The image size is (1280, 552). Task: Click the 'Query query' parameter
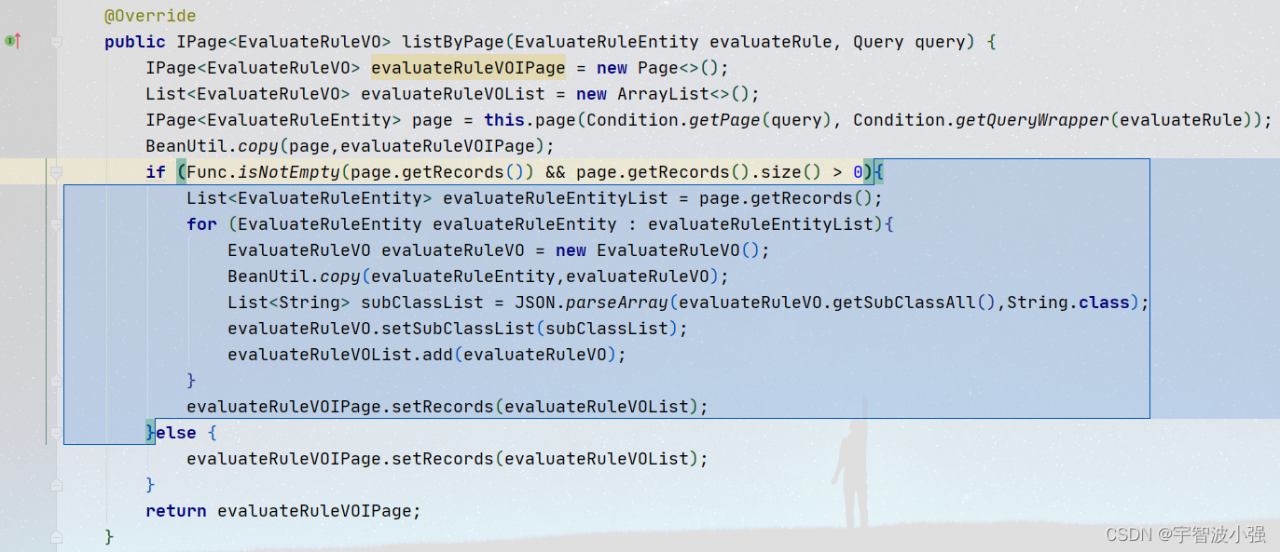click(909, 42)
